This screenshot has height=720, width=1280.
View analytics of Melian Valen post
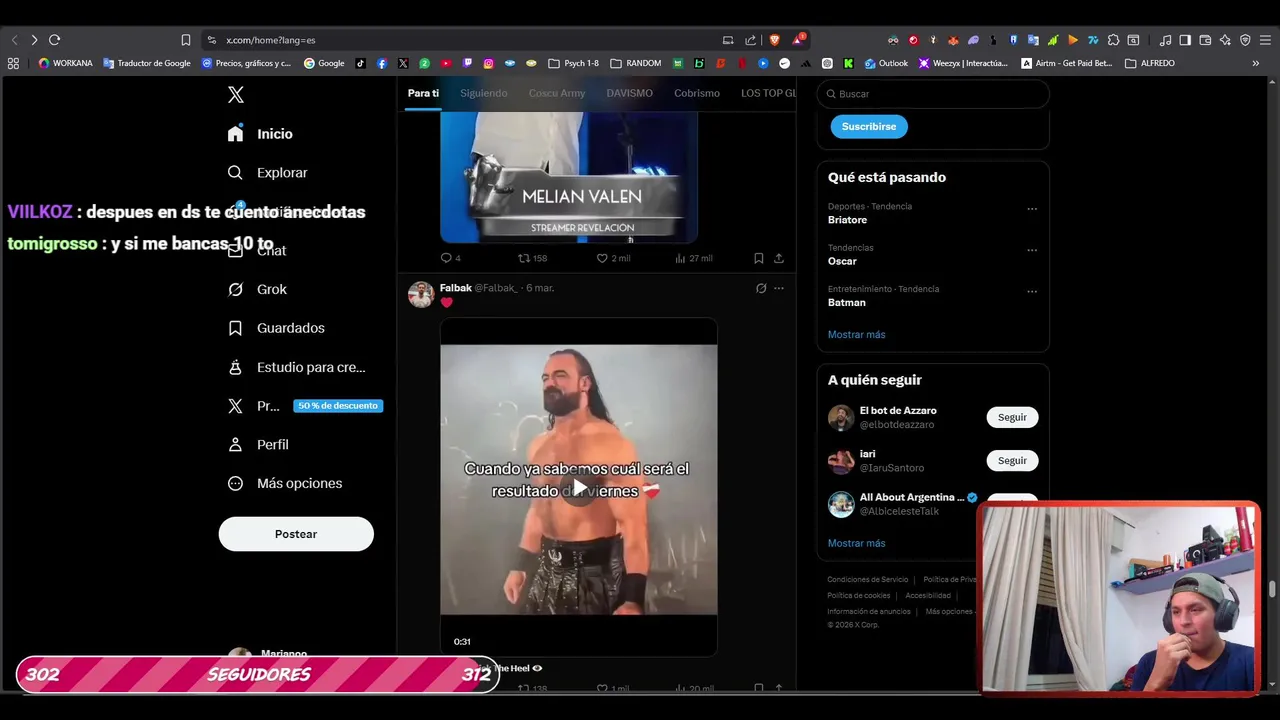pos(693,258)
